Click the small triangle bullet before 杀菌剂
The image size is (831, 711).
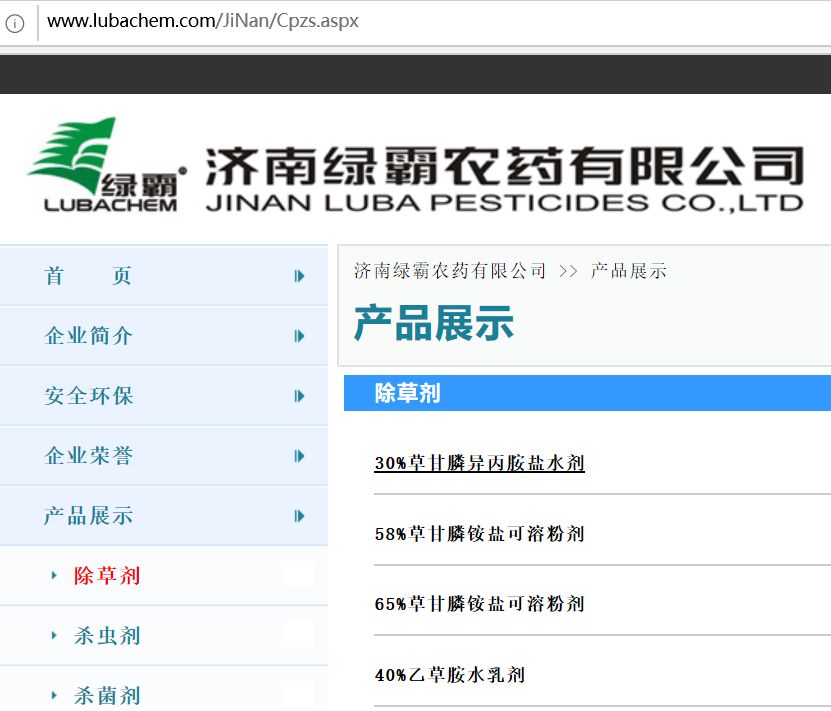coord(54,695)
